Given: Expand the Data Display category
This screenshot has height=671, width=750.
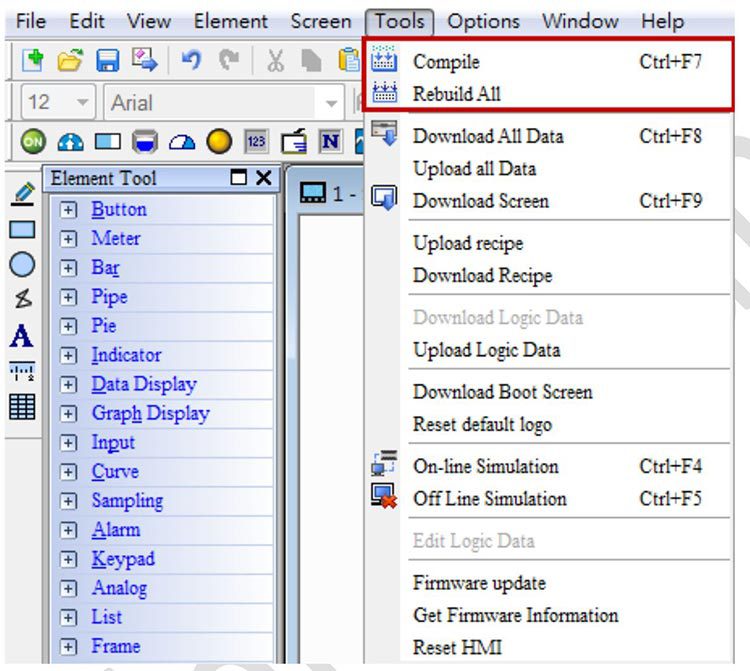Looking at the screenshot, I should pyautogui.click(x=68, y=385).
